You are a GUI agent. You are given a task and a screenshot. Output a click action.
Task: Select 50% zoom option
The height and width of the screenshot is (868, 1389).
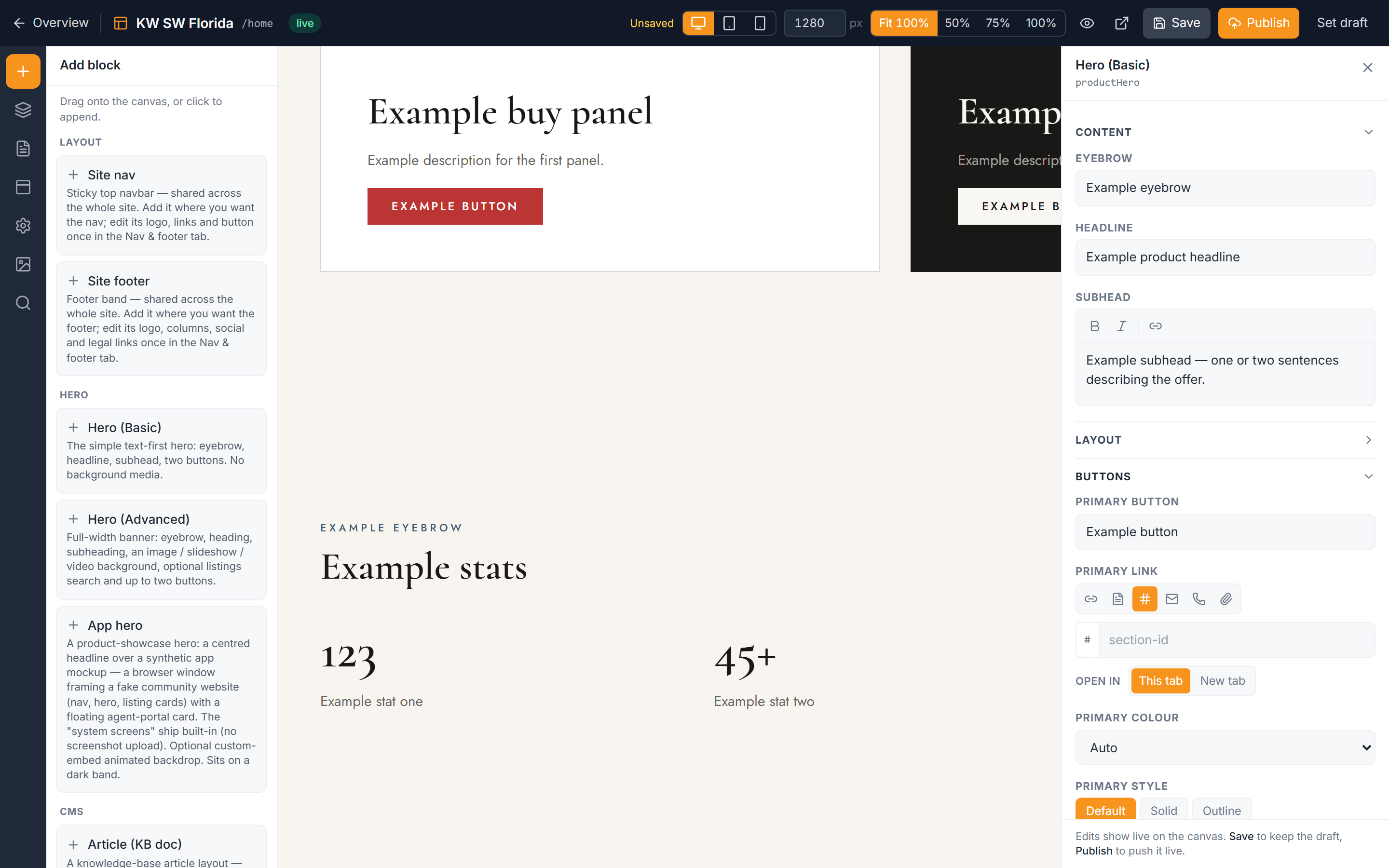(957, 23)
